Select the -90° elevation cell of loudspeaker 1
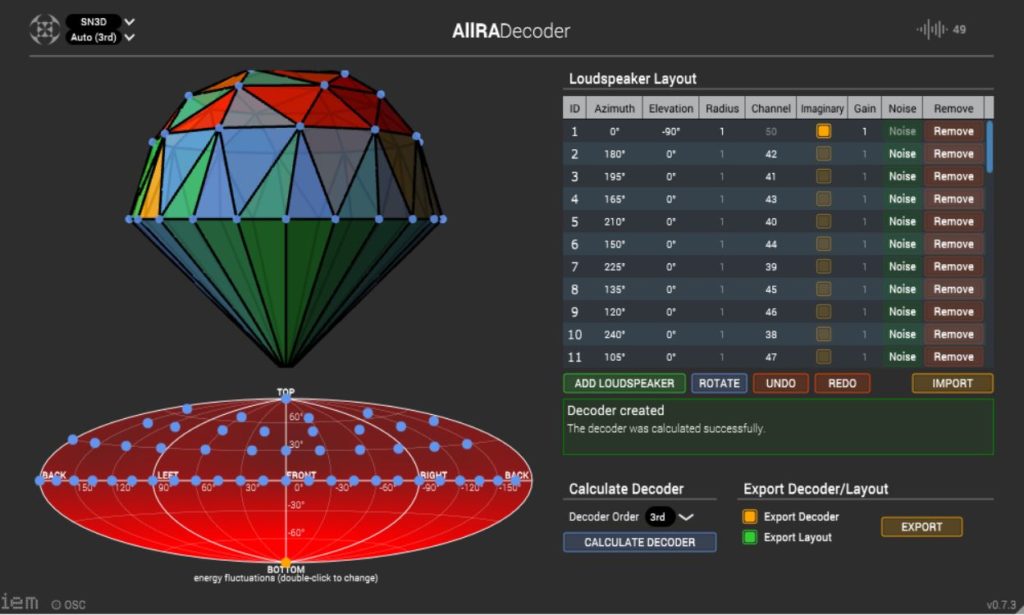1024x615 pixels. 671,131
